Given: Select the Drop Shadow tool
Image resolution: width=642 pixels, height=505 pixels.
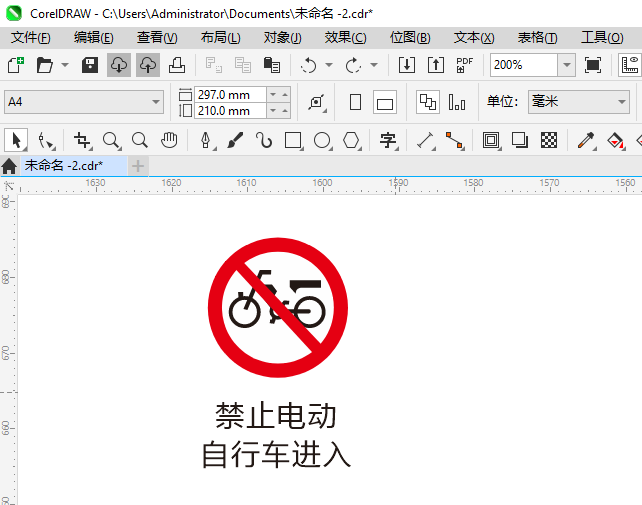Looking at the screenshot, I should (x=520, y=140).
